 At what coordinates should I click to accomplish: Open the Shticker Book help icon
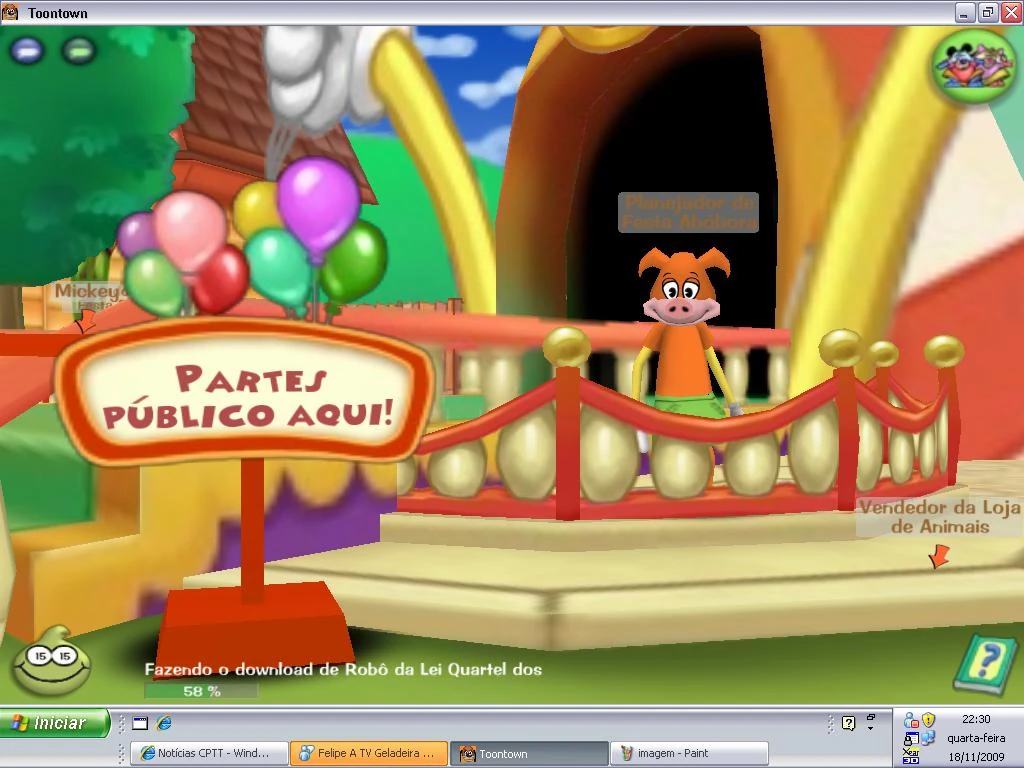pyautogui.click(x=987, y=663)
